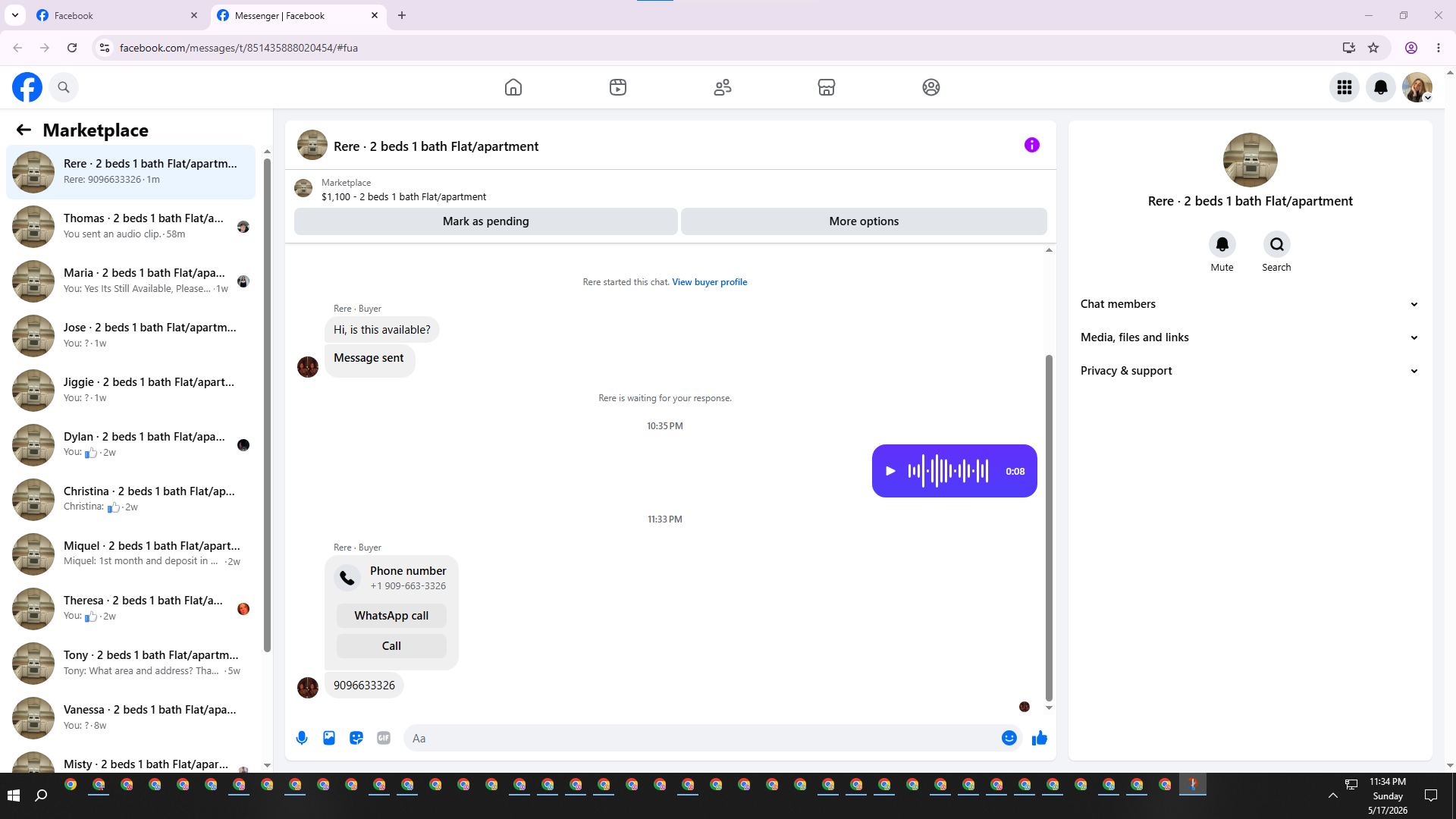Image resolution: width=1456 pixels, height=819 pixels.
Task: Click the chat thread vertical scrollbar
Action: coord(1049,527)
